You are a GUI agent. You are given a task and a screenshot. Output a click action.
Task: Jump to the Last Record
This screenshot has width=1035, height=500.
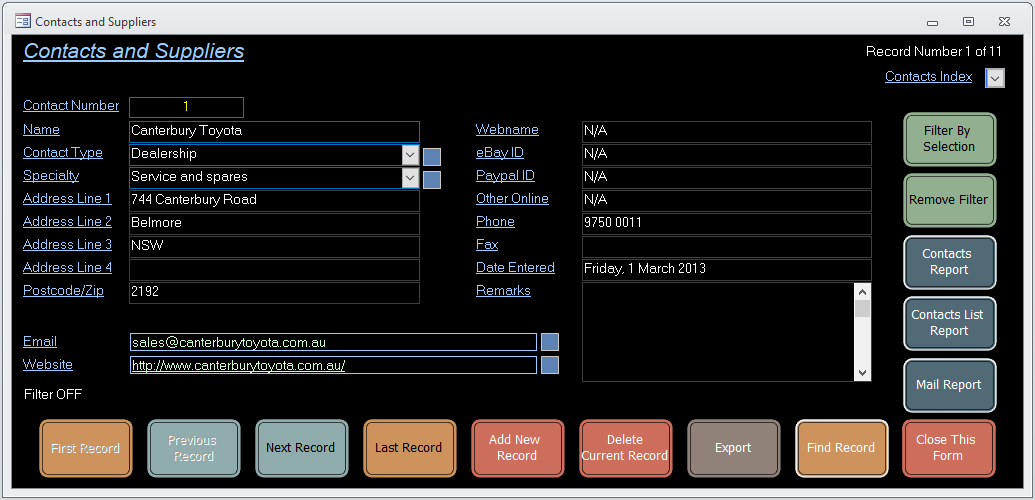click(x=409, y=448)
